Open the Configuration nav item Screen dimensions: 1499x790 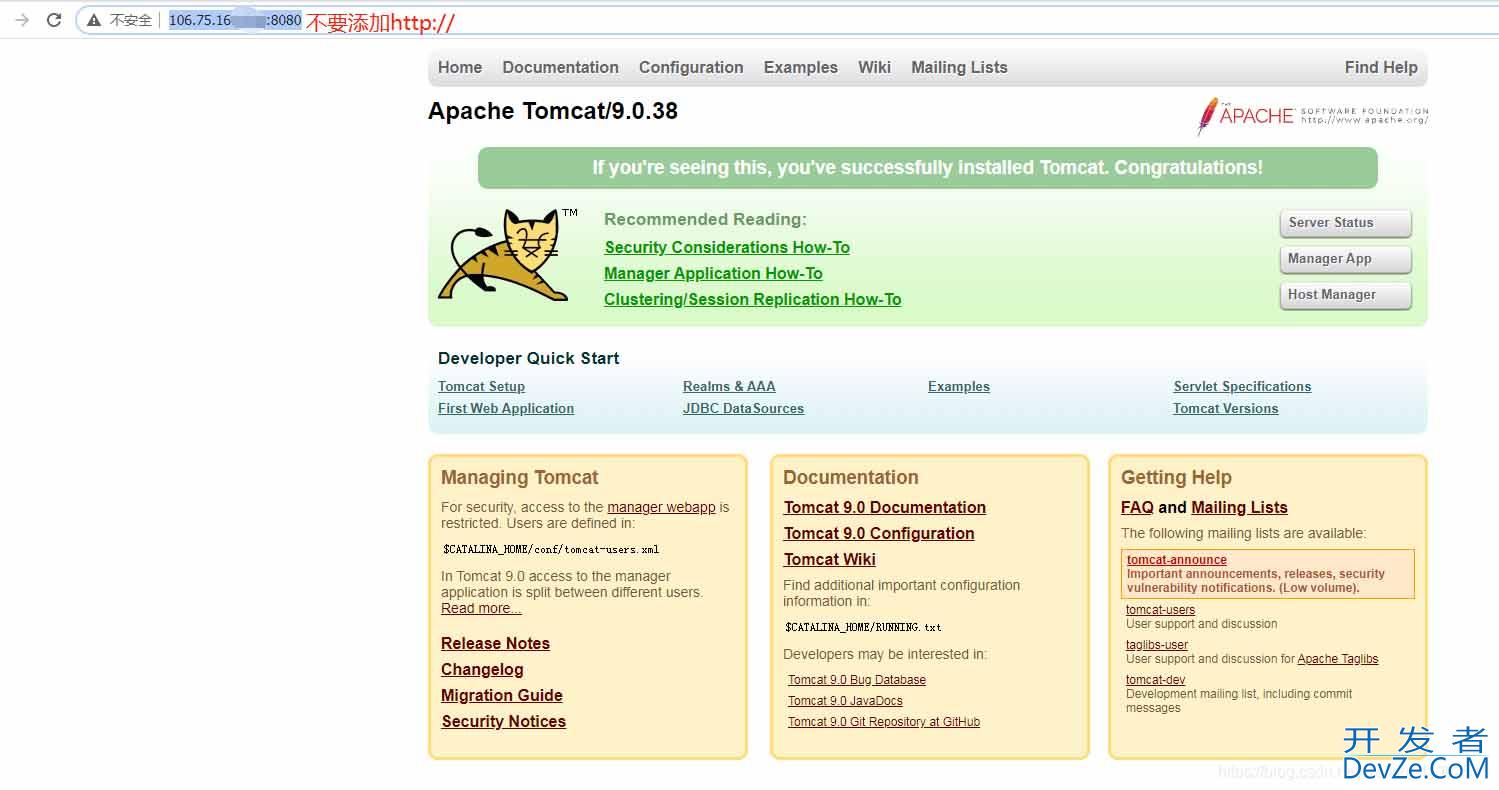tap(691, 68)
